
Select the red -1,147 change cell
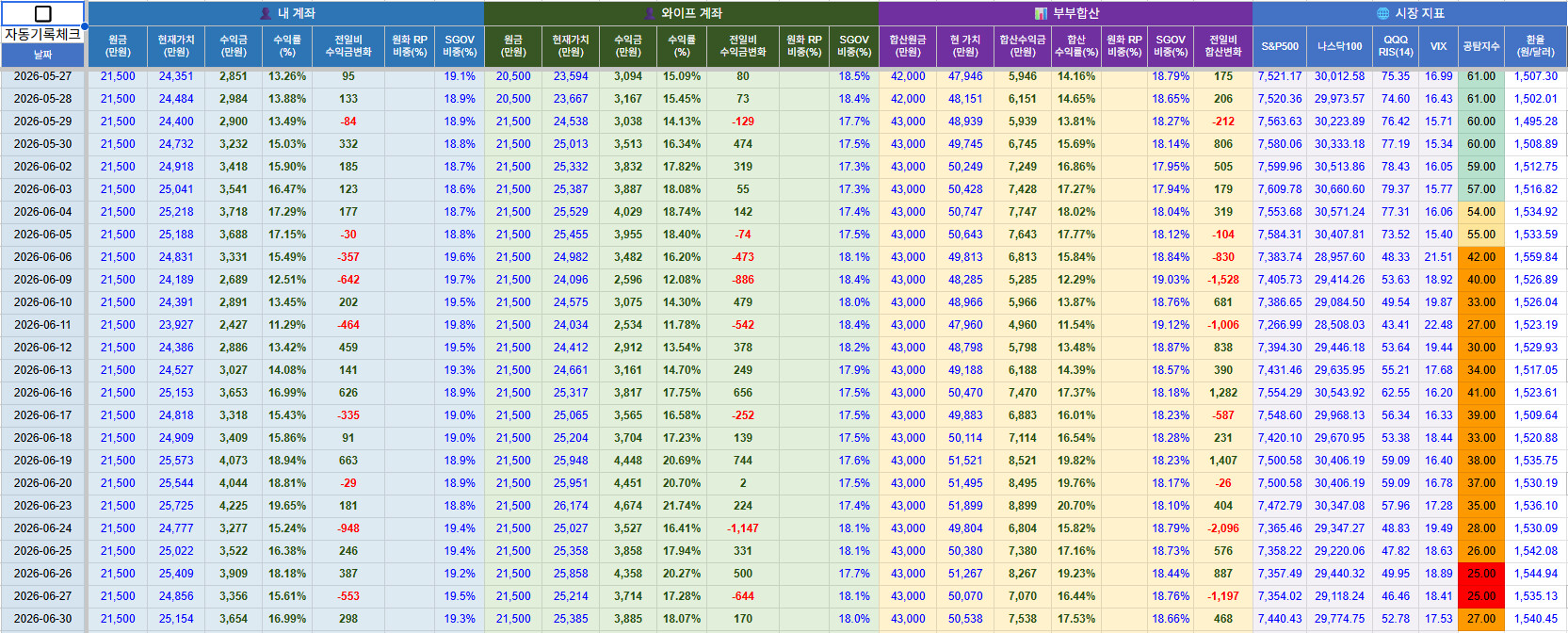[743, 528]
